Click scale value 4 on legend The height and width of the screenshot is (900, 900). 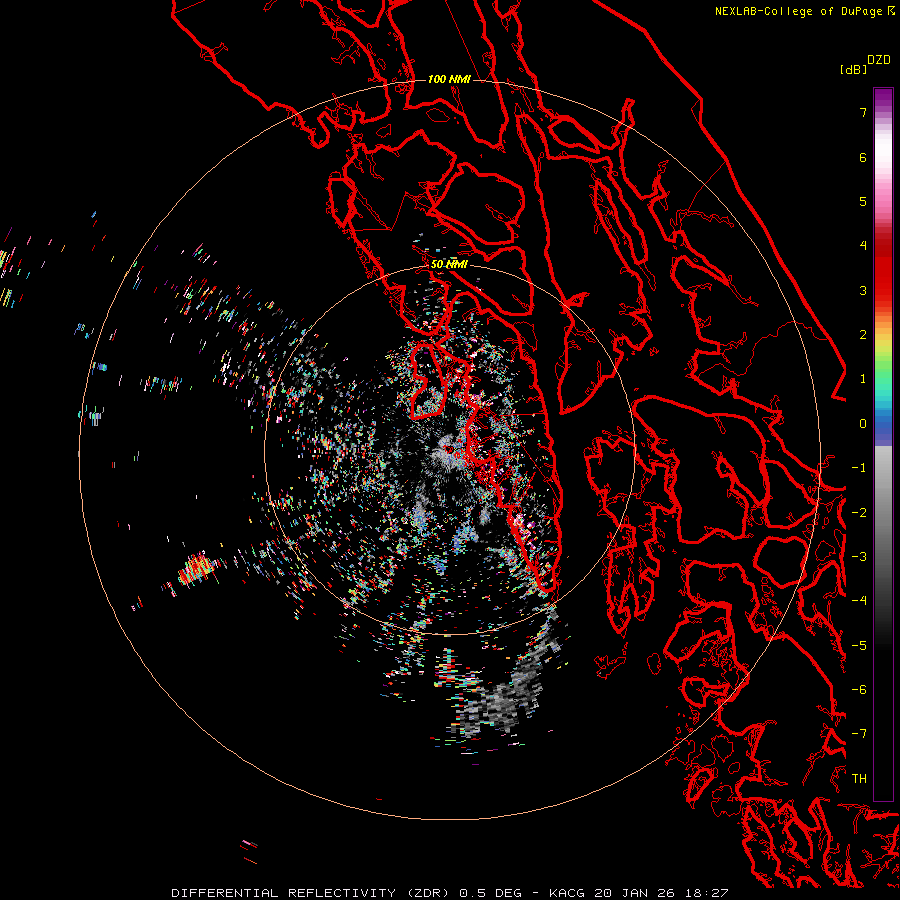[863, 246]
